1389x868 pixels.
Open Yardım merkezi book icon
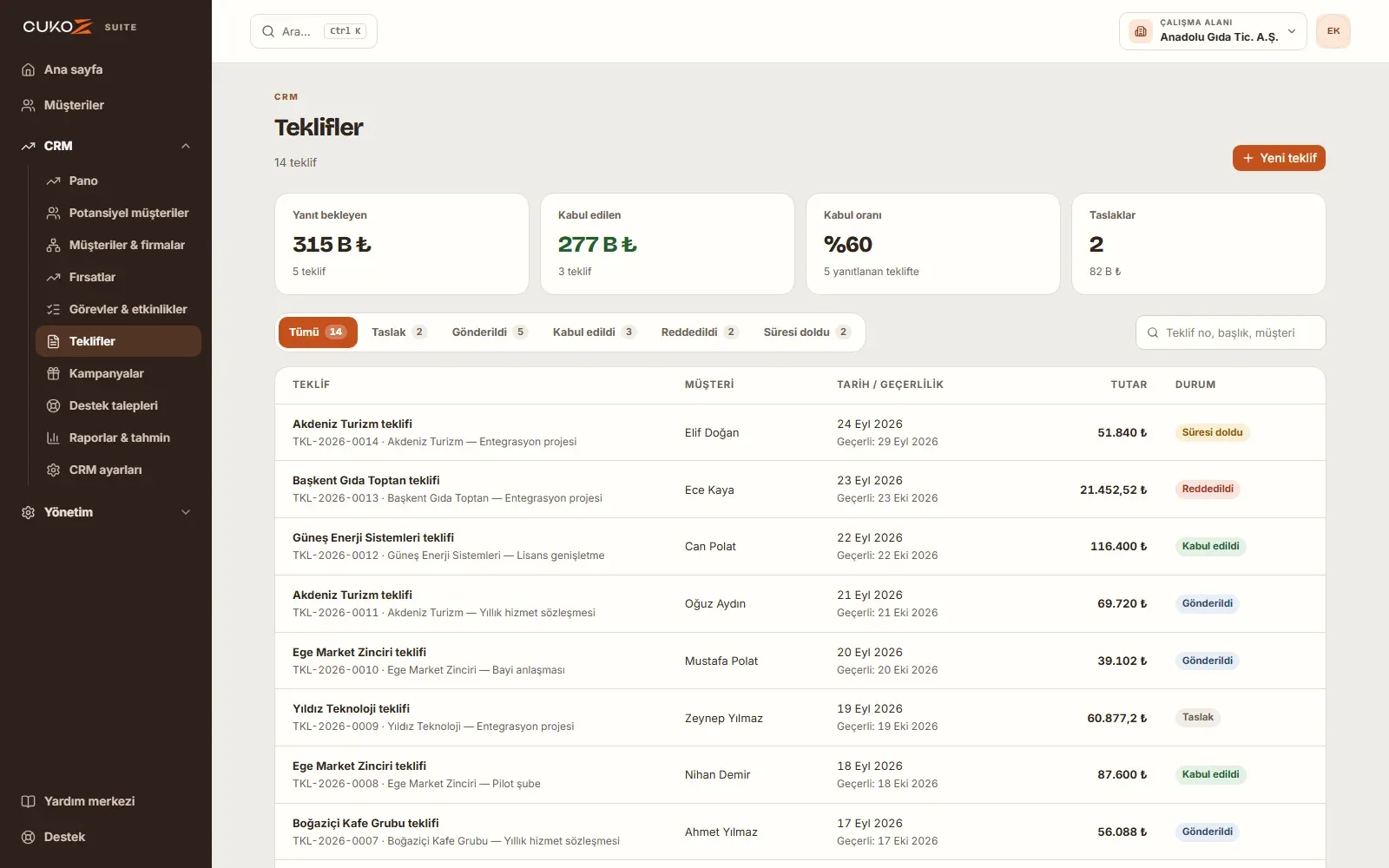(x=29, y=801)
